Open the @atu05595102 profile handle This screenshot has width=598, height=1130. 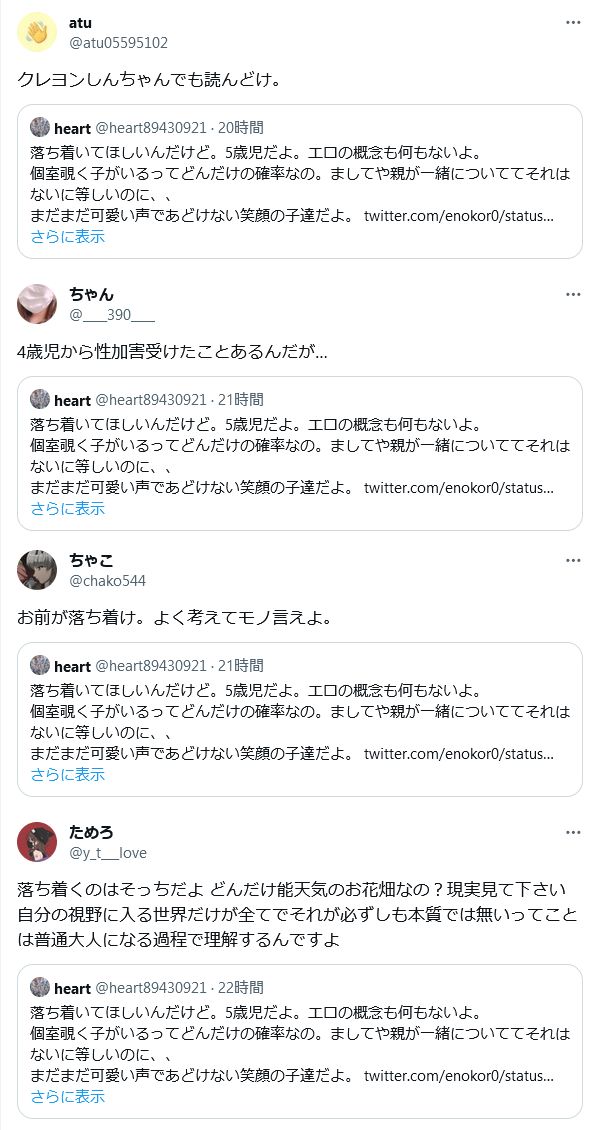(118, 43)
